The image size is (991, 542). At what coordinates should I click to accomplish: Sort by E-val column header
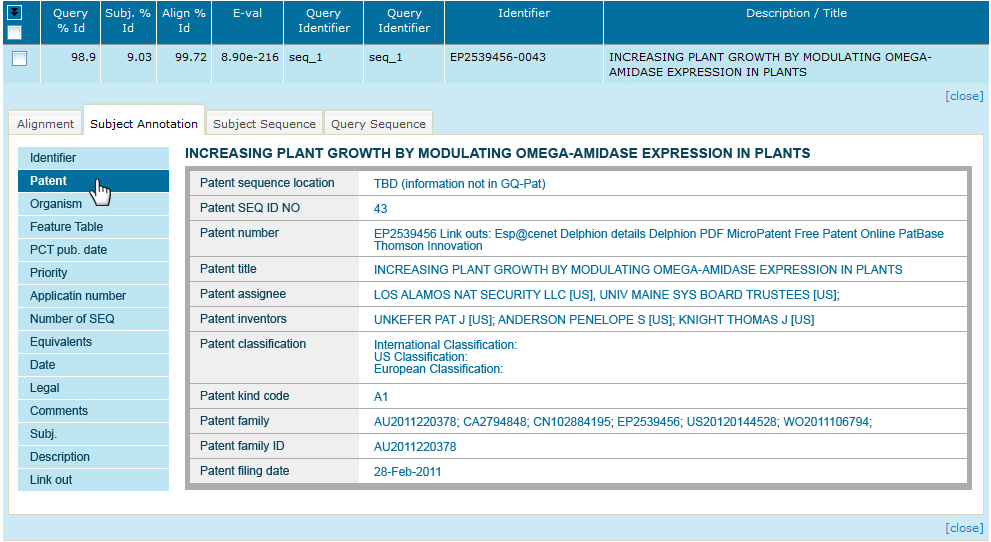(x=248, y=21)
